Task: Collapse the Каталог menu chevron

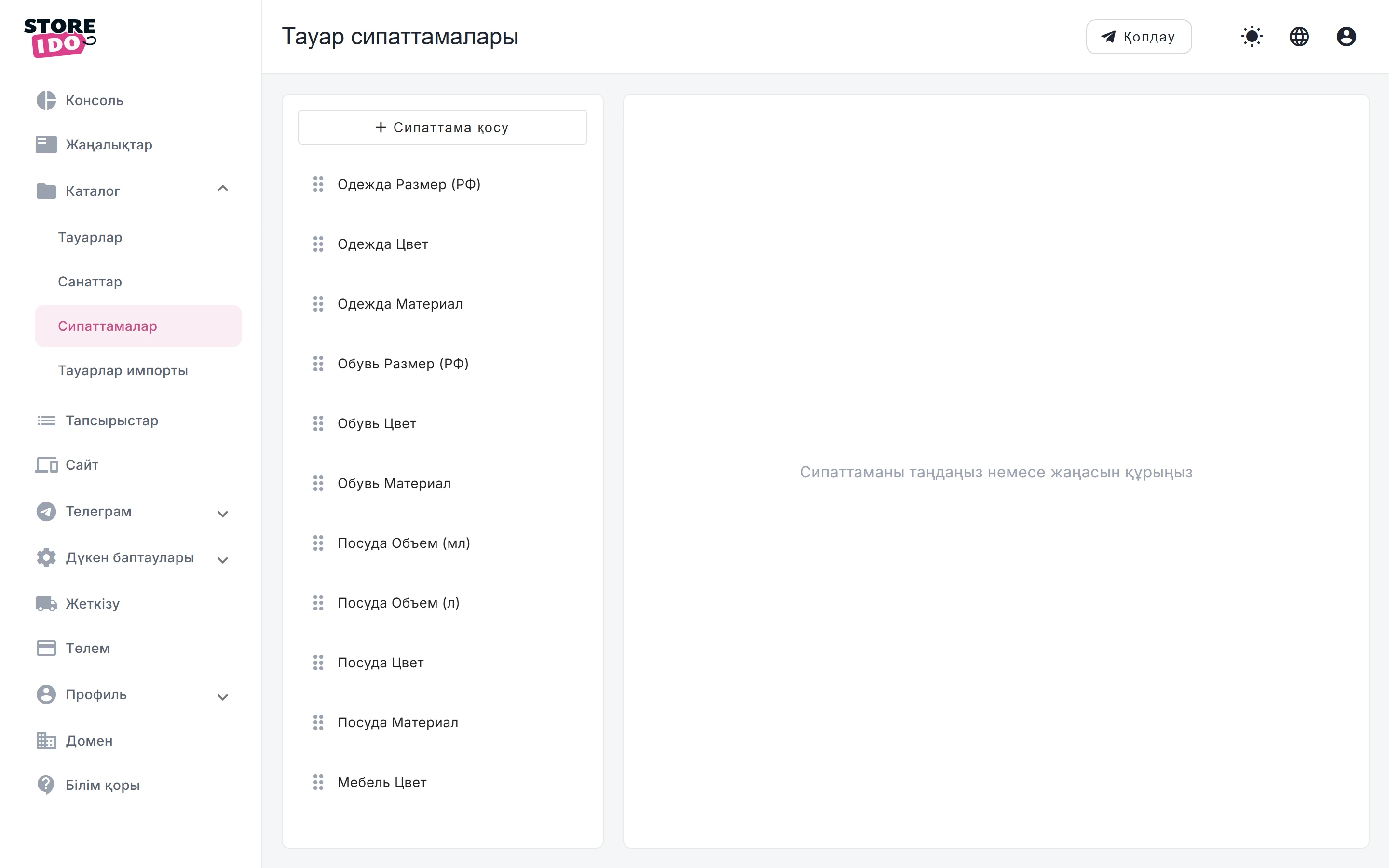Action: point(223,189)
